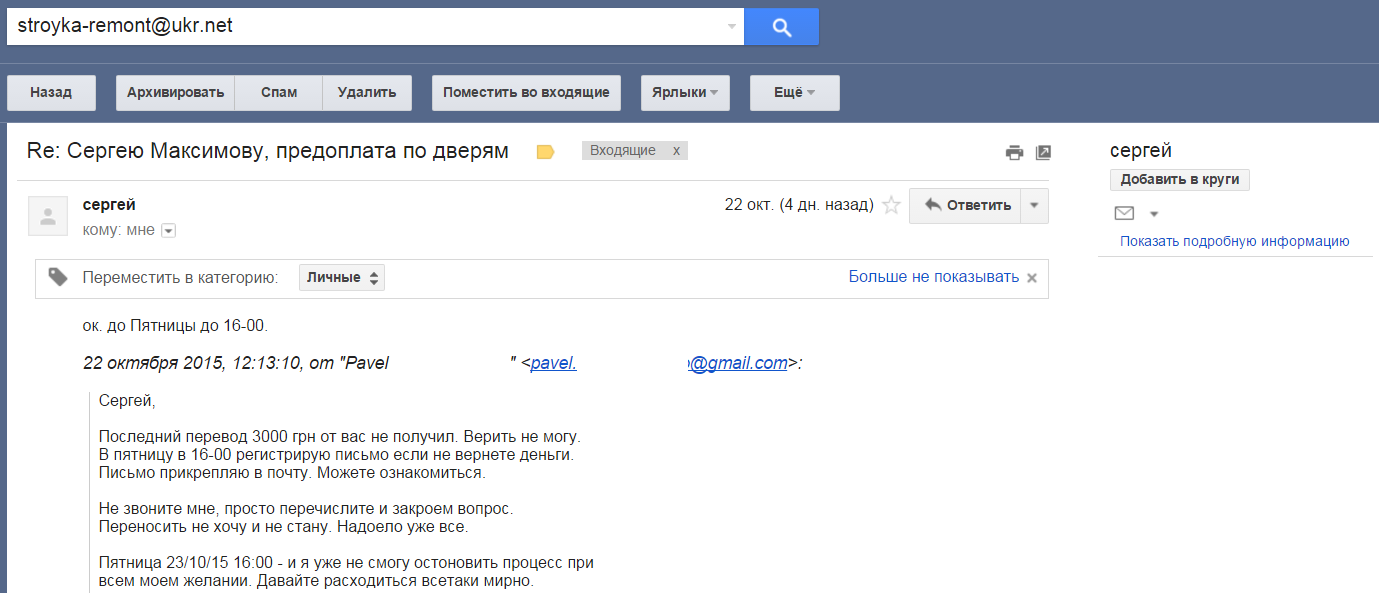Open the Ярлыки labels dropdown

click(x=685, y=92)
